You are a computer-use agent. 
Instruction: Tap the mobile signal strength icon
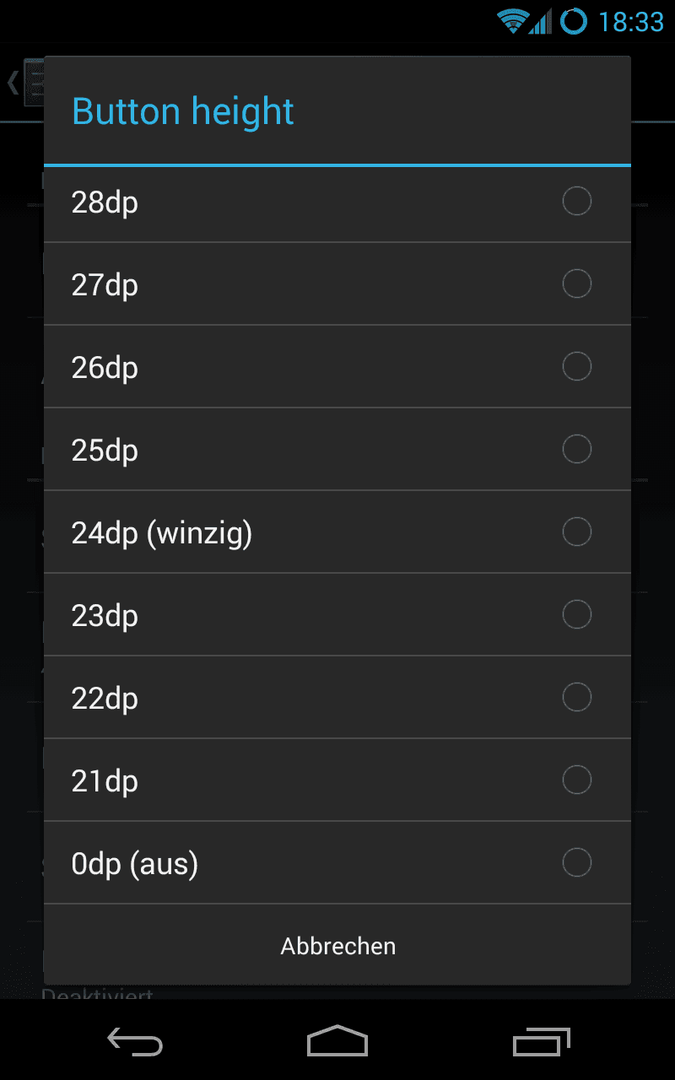click(541, 21)
